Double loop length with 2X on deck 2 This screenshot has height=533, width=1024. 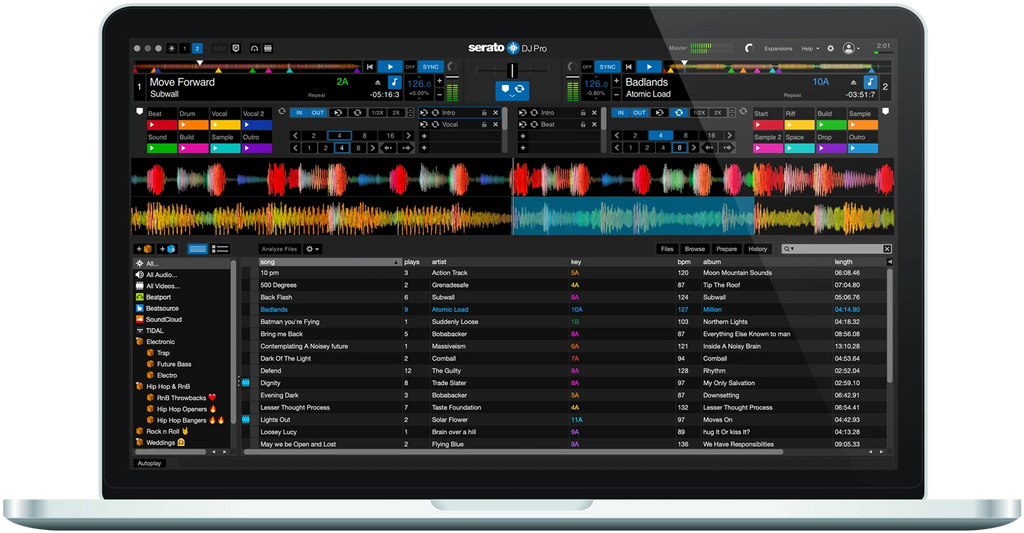[x=717, y=112]
